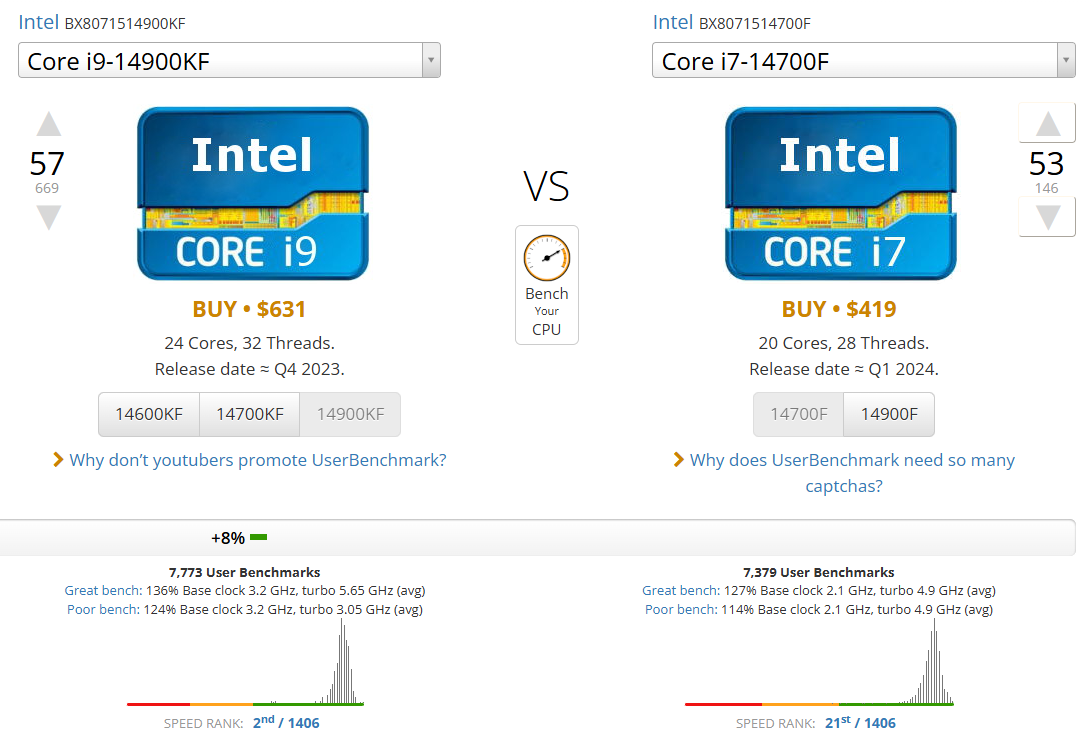Select the 14900KF variant tab
The height and width of the screenshot is (740, 1086).
click(349, 414)
